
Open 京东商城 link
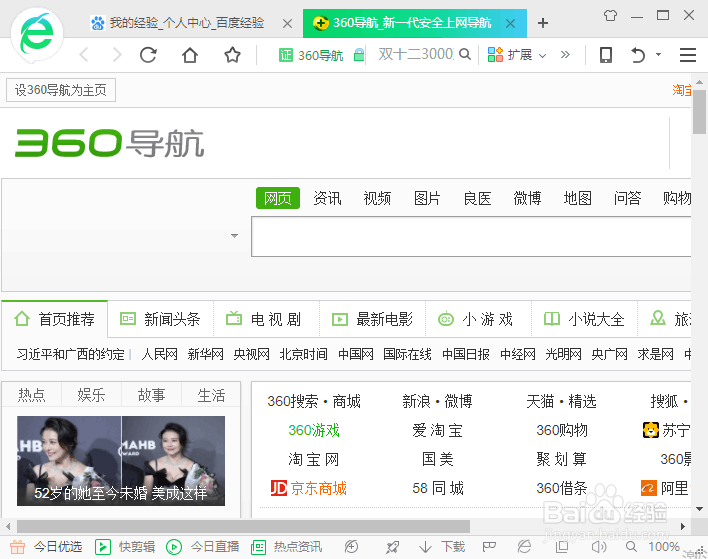click(x=309, y=488)
